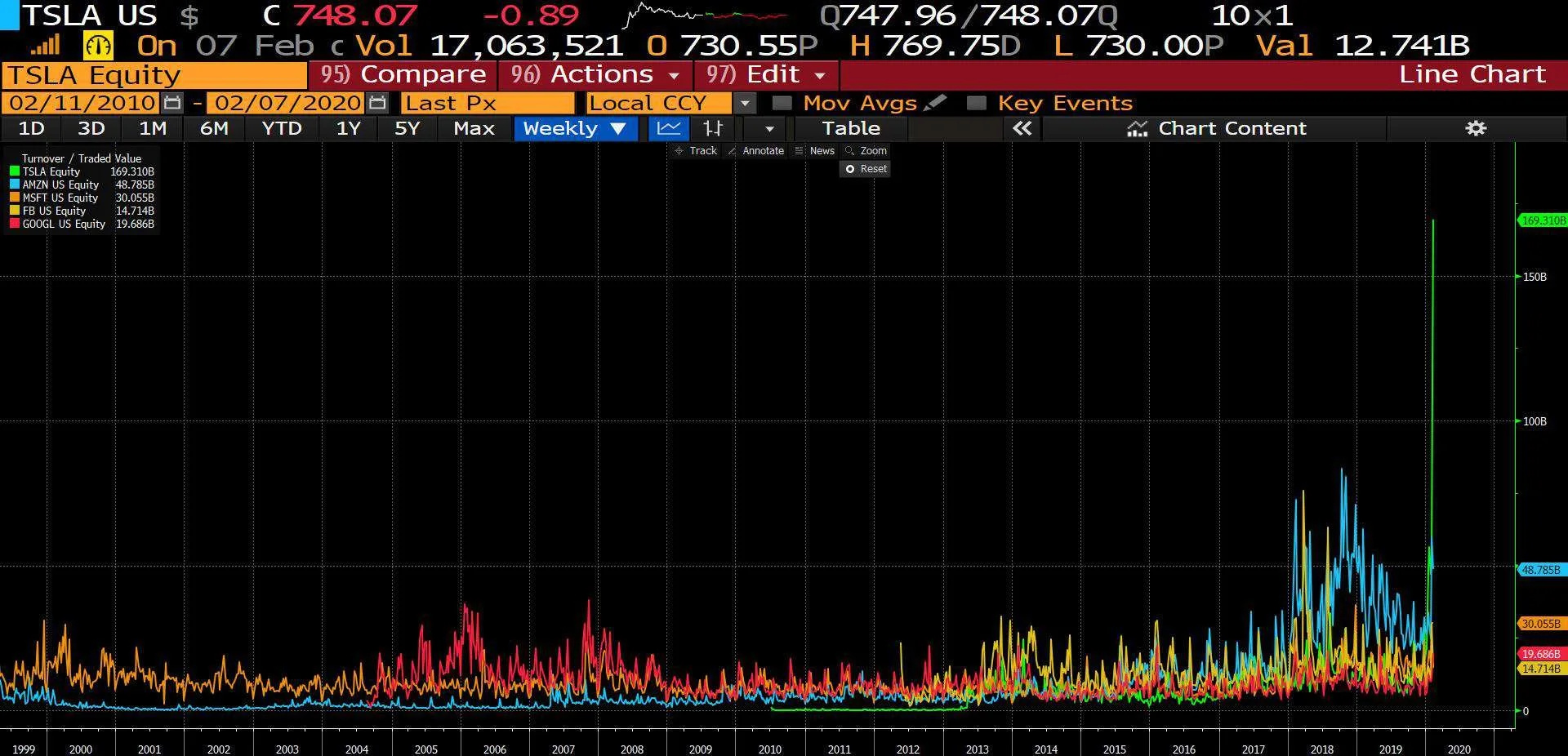This screenshot has width=1568, height=756.
Task: Click the yellow gauge icon beside On
Action: click(98, 46)
